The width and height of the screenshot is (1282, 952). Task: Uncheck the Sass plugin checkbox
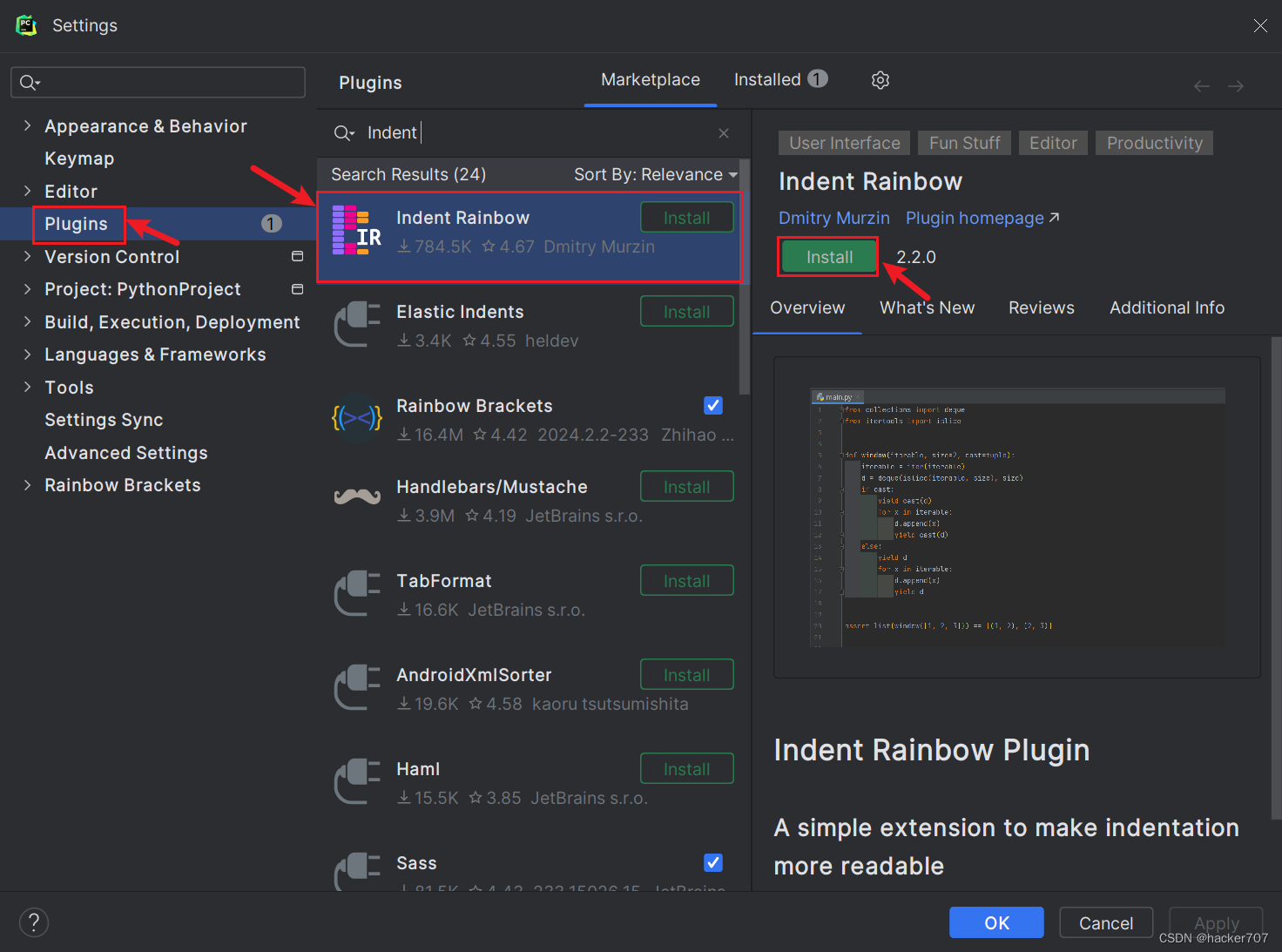pos(713,862)
